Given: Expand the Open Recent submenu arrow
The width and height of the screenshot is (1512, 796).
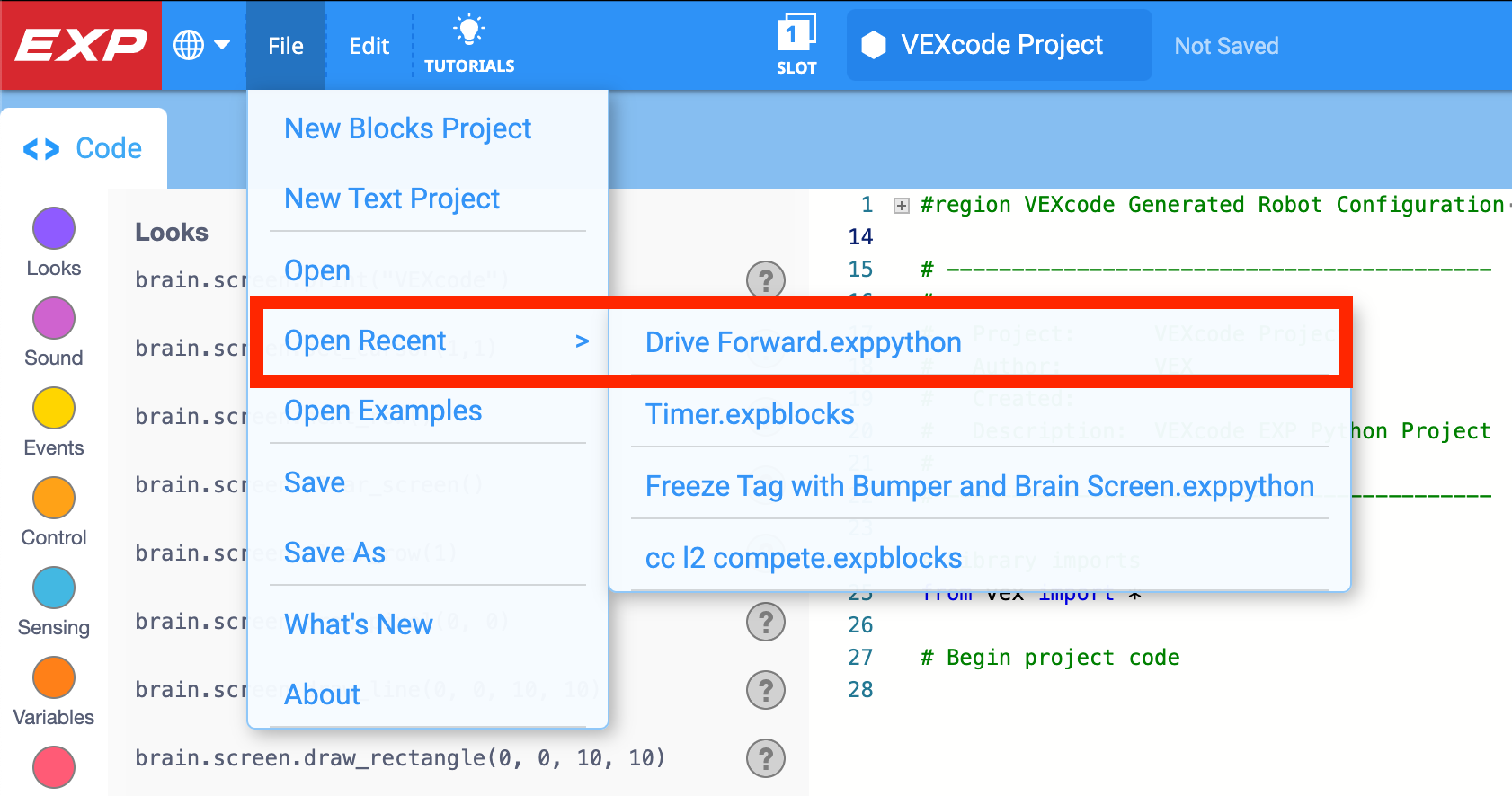Looking at the screenshot, I should 582,341.
